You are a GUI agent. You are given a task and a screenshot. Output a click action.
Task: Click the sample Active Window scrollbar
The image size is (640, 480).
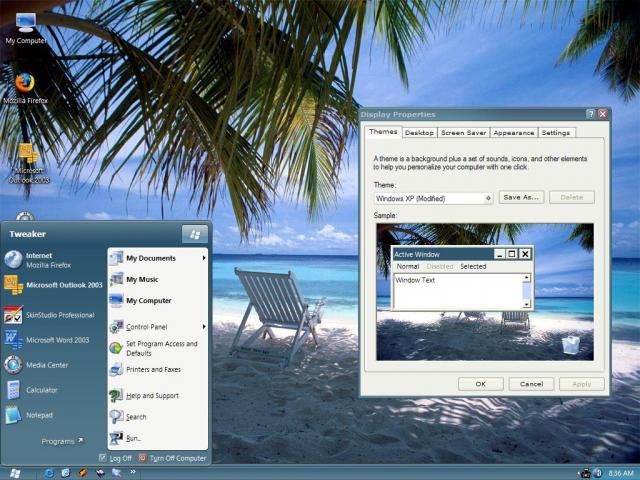point(527,291)
